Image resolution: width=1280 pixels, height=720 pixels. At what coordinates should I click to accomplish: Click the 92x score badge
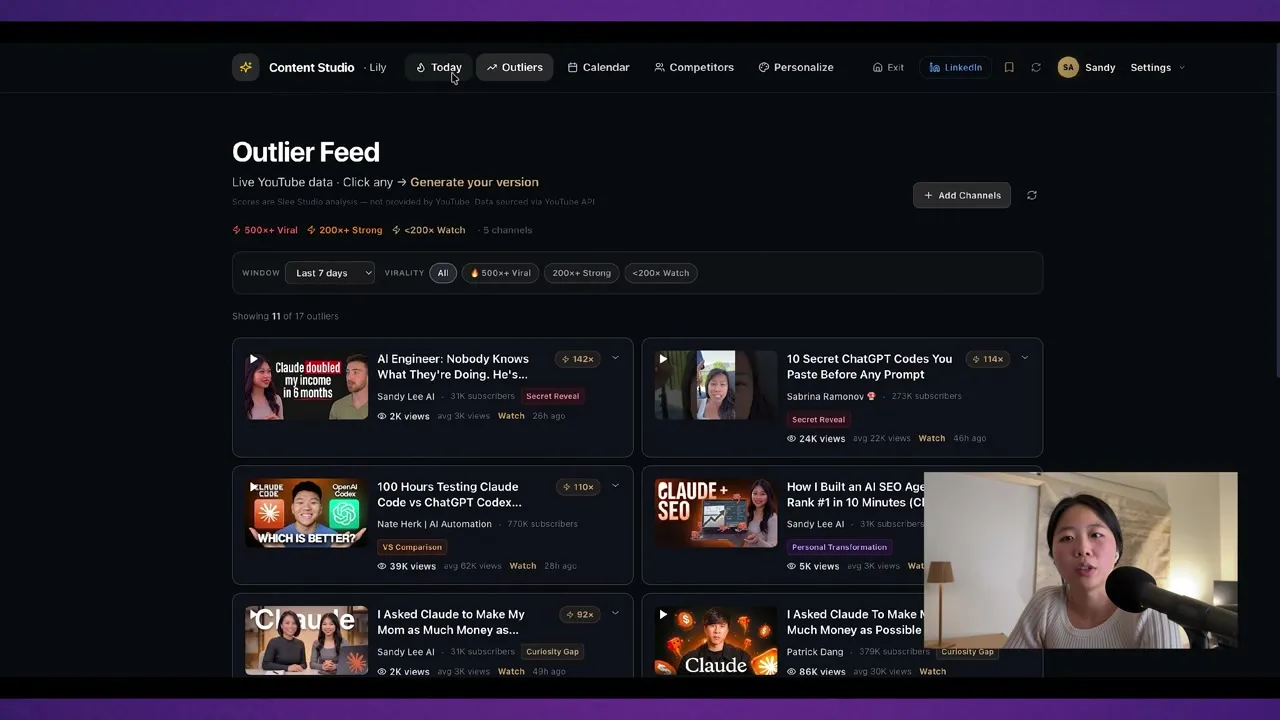[579, 615]
